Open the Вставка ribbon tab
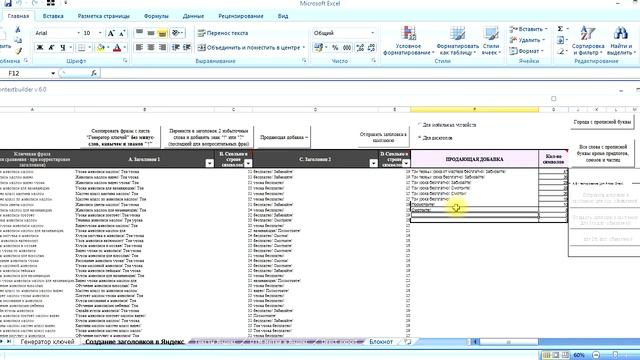Image resolution: width=640 pixels, height=360 pixels. coord(53,16)
